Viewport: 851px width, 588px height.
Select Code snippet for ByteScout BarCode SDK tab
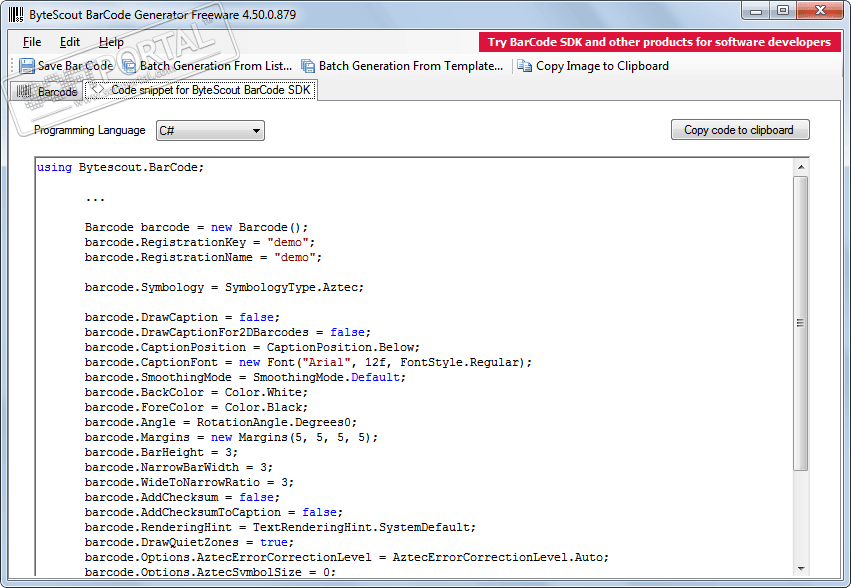[x=201, y=90]
